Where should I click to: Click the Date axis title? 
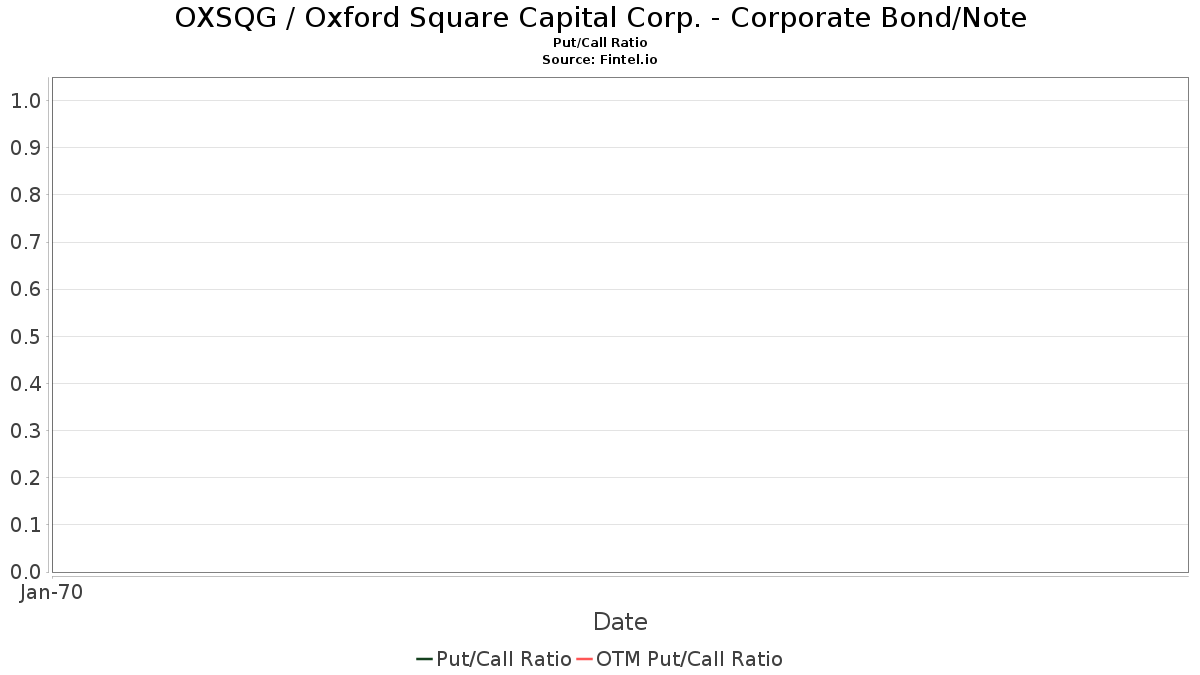pos(620,622)
